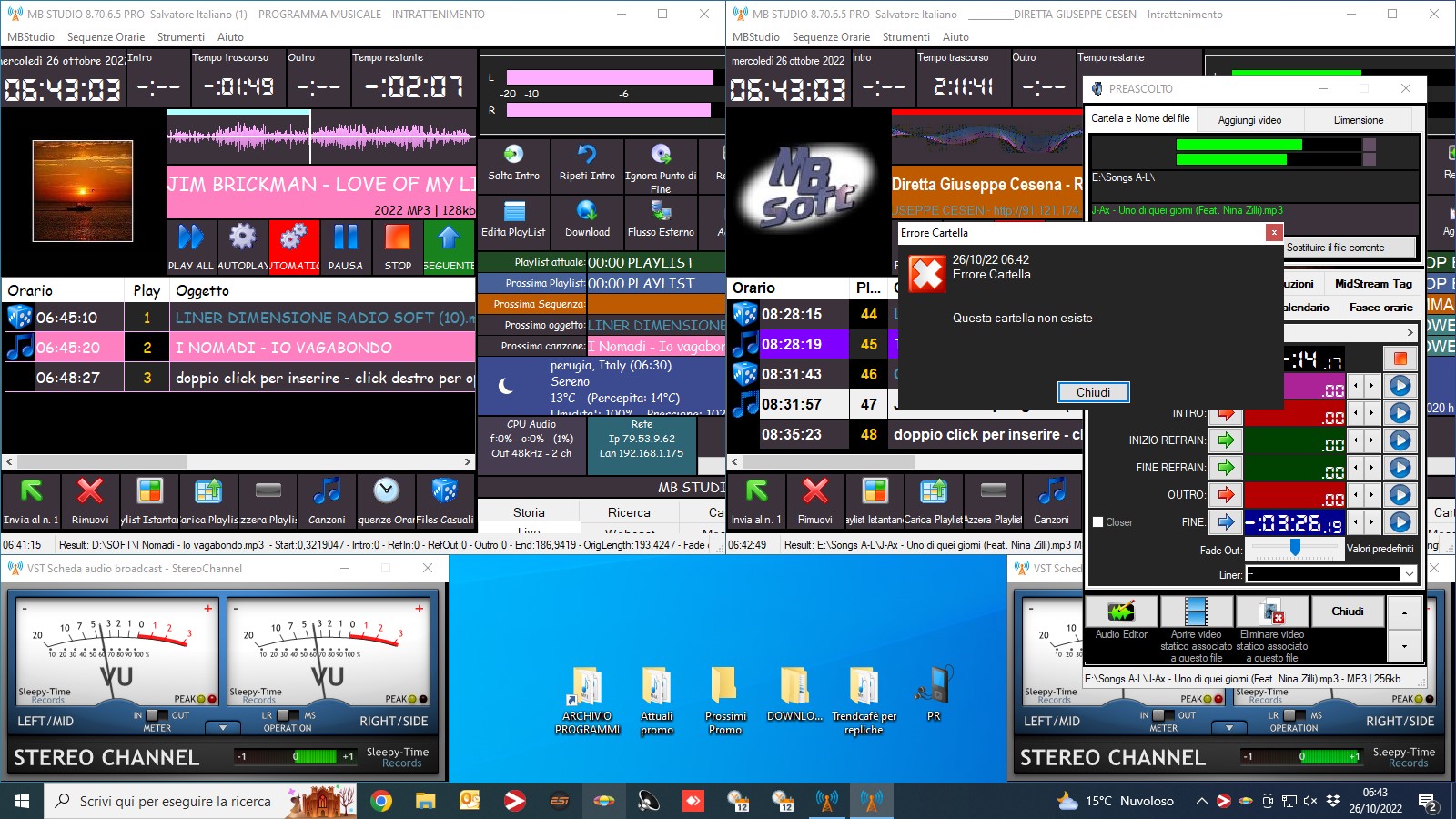Click Rimuovi red X in left window
The width and height of the screenshot is (1456, 819).
pos(90,500)
